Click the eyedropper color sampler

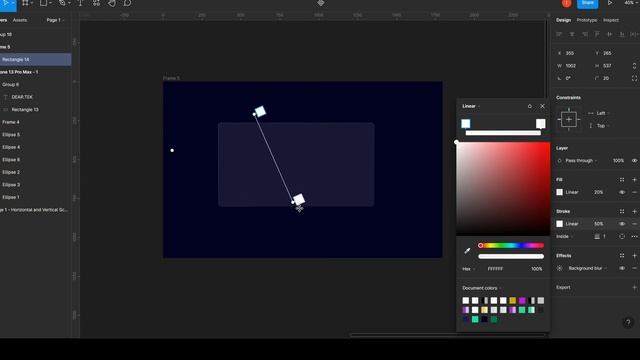pos(467,251)
